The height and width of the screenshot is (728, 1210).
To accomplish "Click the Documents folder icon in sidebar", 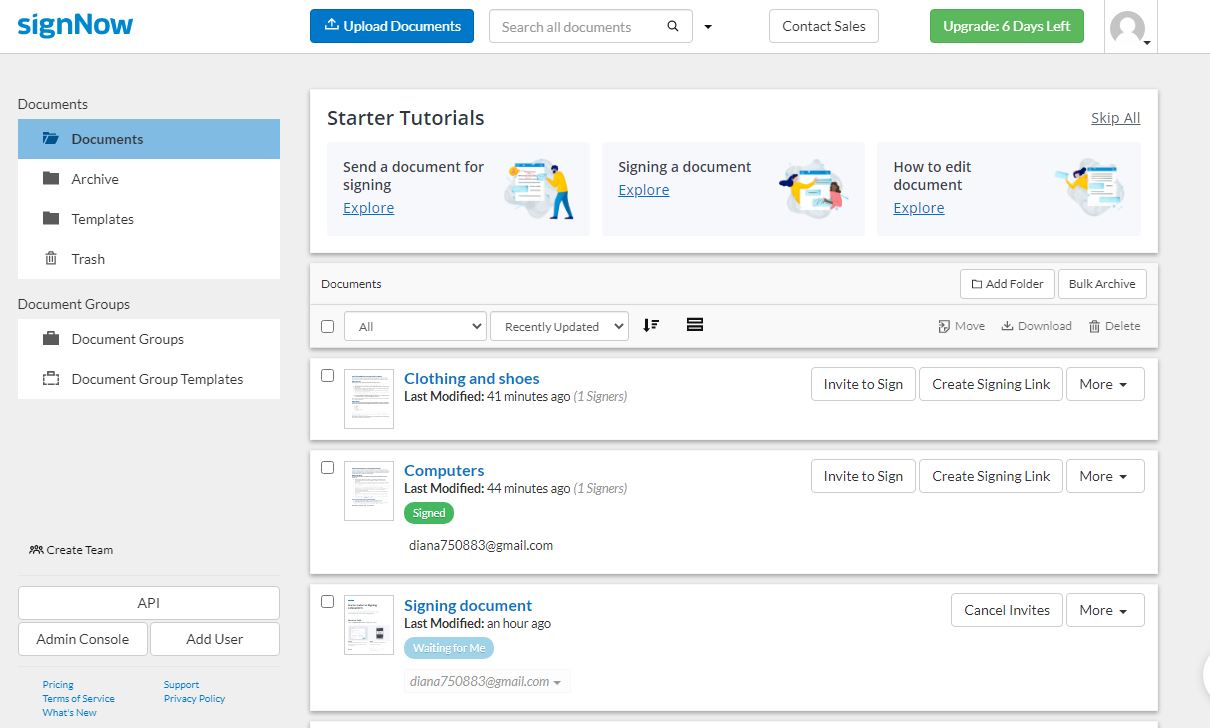I will [x=51, y=139].
